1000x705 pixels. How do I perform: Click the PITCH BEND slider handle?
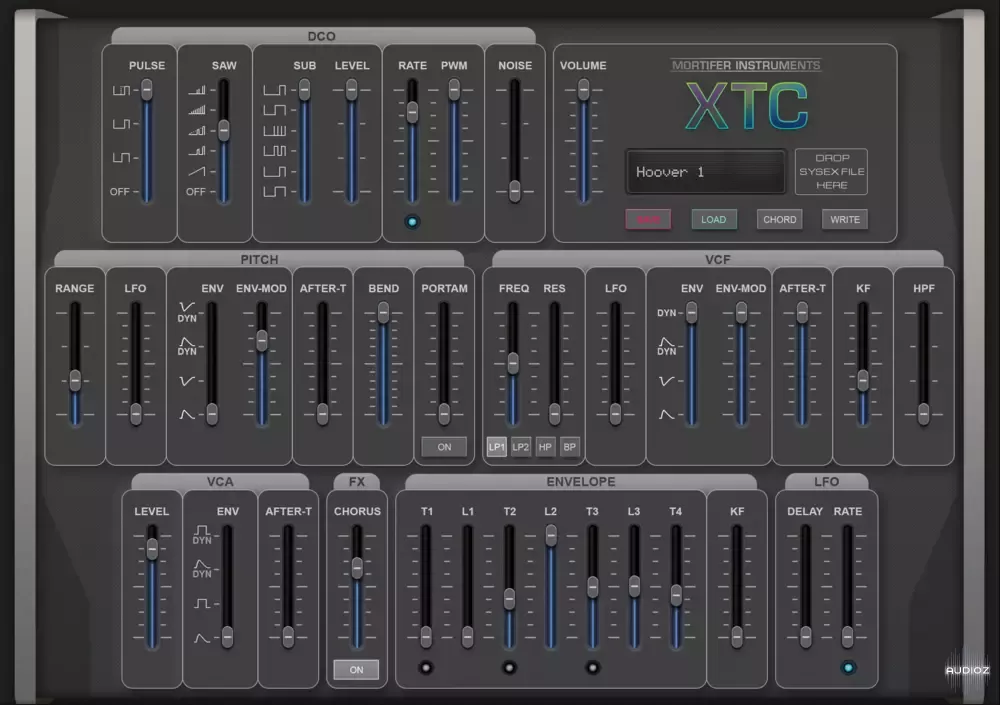[383, 312]
